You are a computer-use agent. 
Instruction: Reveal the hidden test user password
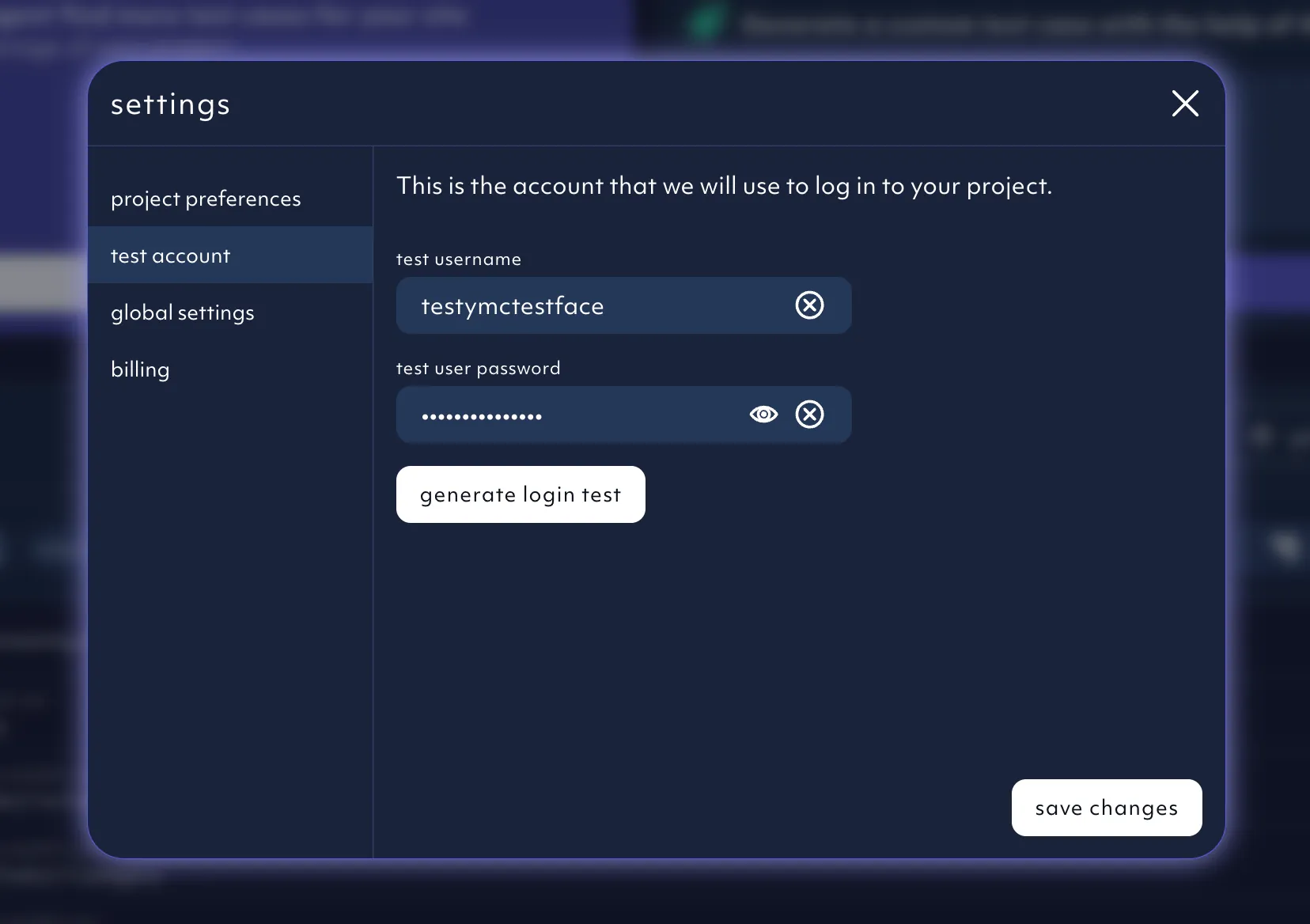tap(764, 414)
